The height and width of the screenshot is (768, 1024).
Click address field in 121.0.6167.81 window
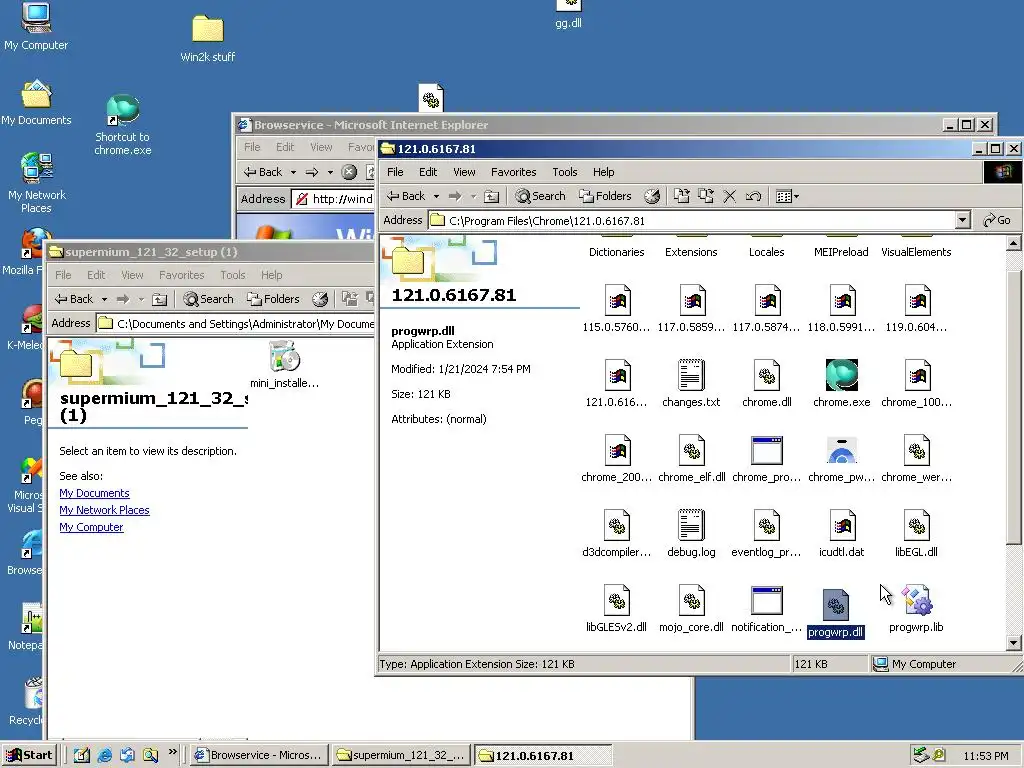coord(691,220)
